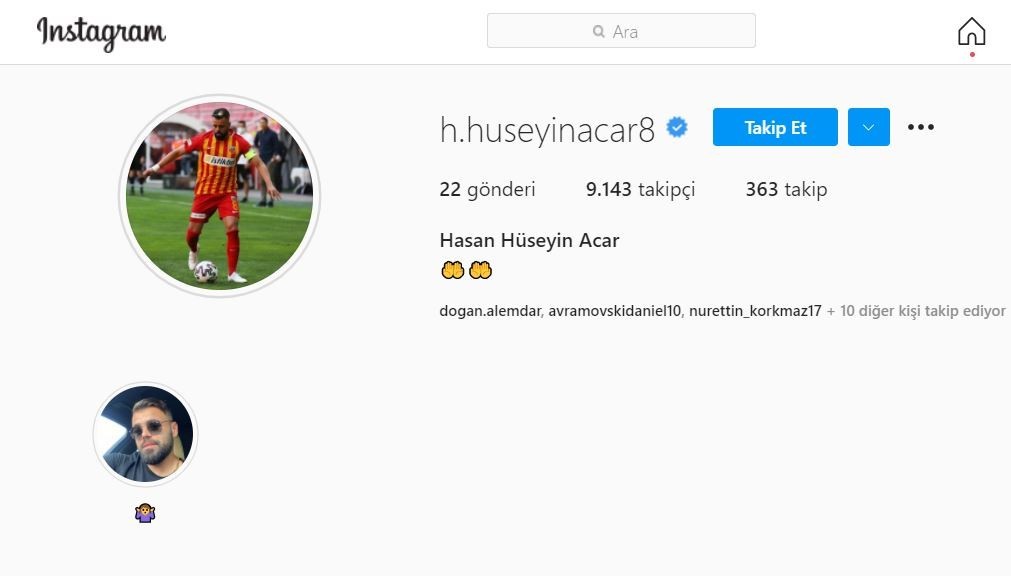This screenshot has width=1011, height=576.
Task: Open the avramovskidaniel10 profile link
Action: click(614, 311)
